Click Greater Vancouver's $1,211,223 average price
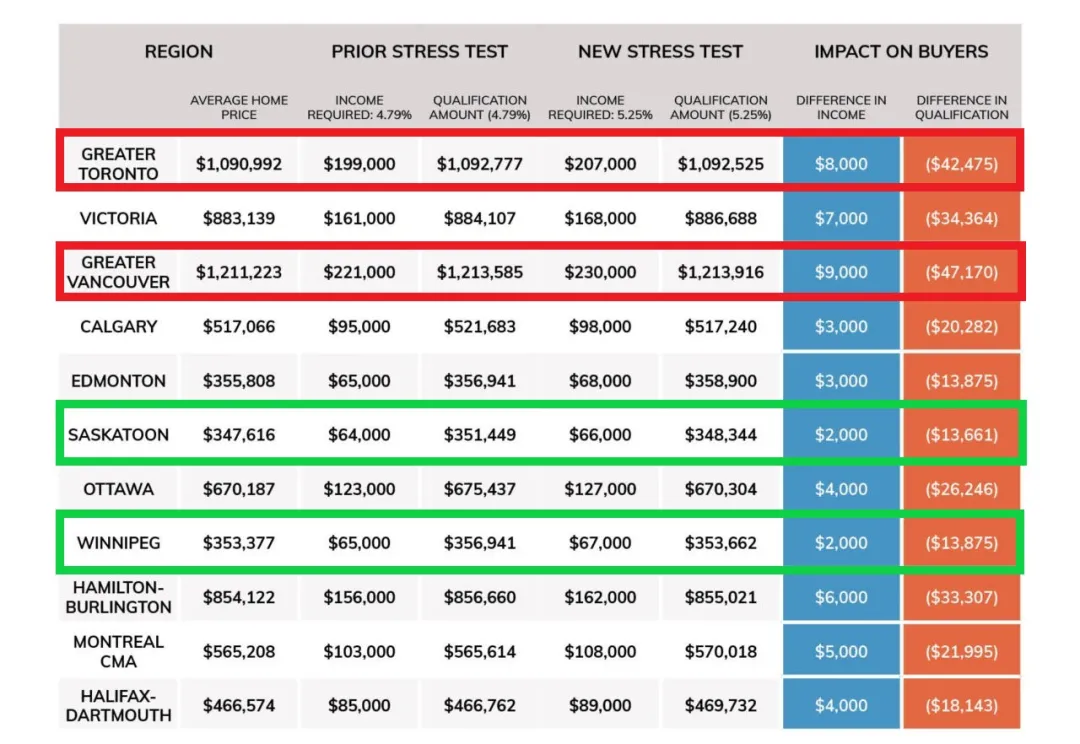Viewport: 1080px width, 744px height. click(x=239, y=272)
